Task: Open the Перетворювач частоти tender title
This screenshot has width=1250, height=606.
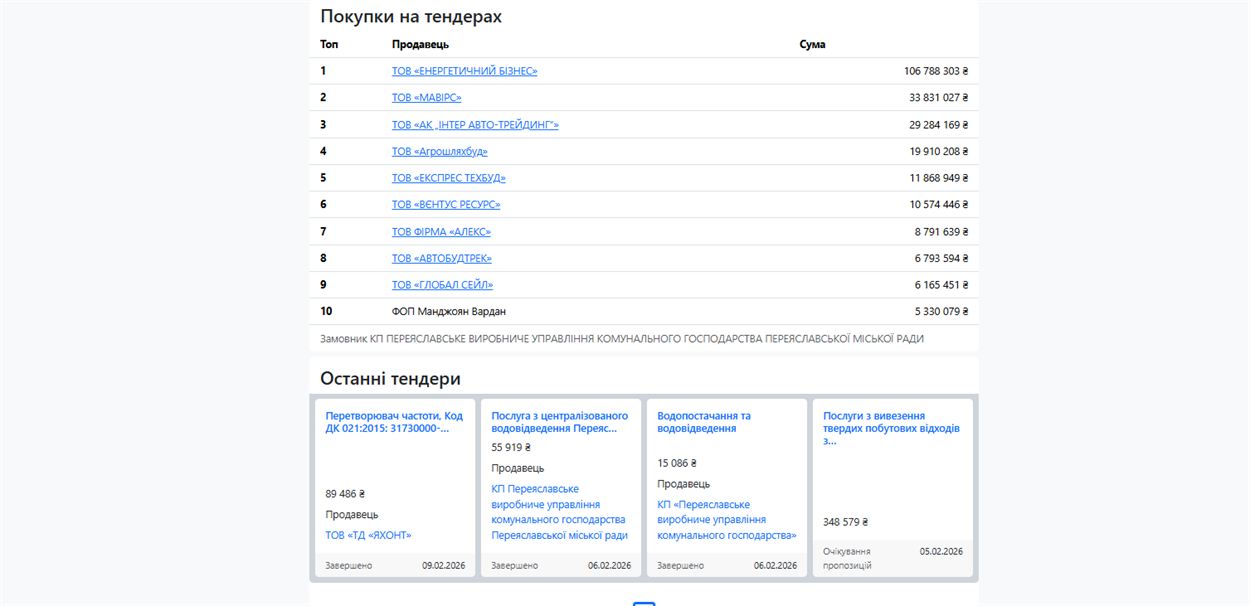Action: pyautogui.click(x=394, y=422)
